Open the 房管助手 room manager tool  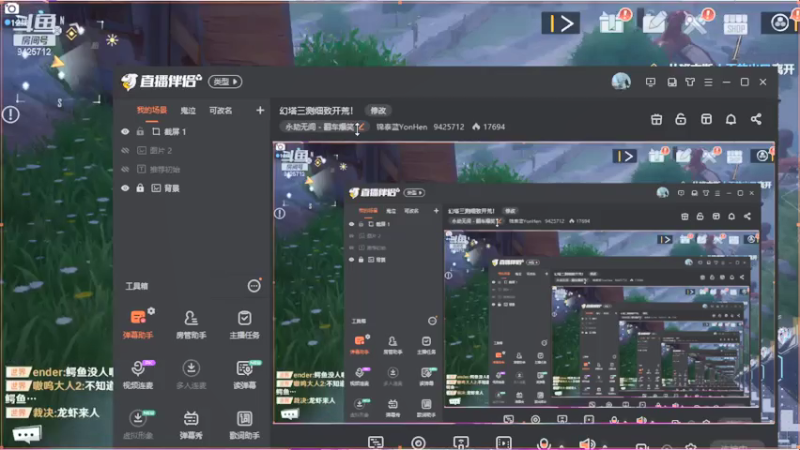point(191,324)
